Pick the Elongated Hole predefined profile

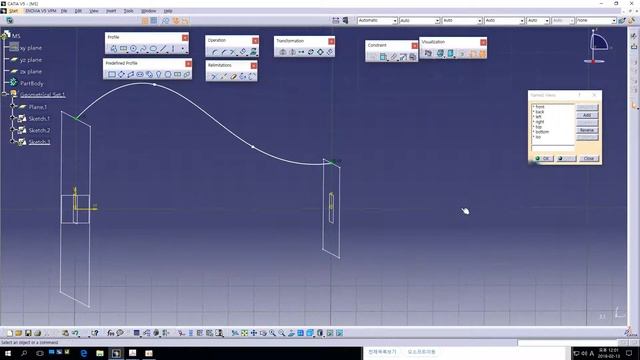tap(140, 75)
